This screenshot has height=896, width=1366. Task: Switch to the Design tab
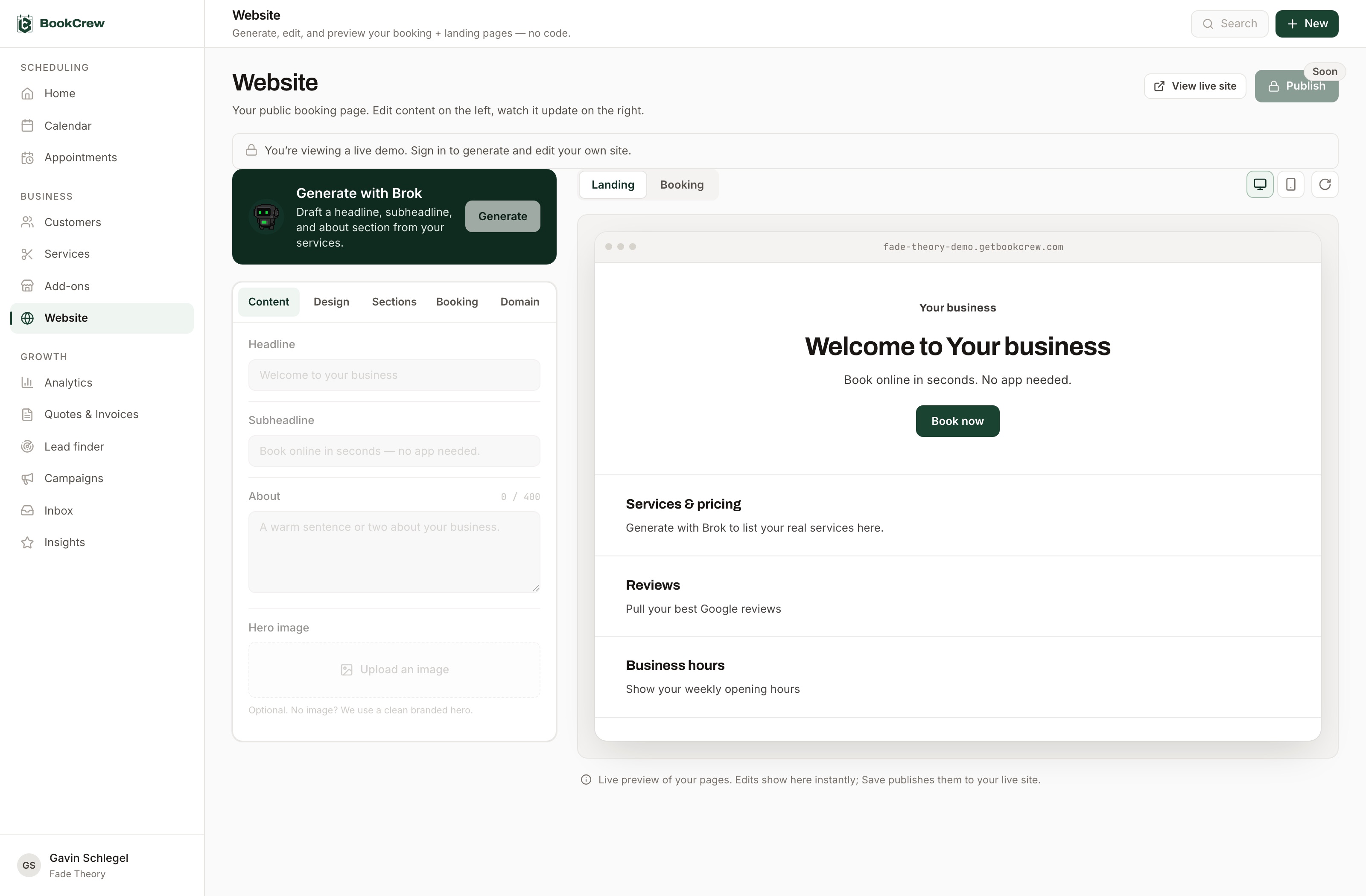click(x=331, y=302)
